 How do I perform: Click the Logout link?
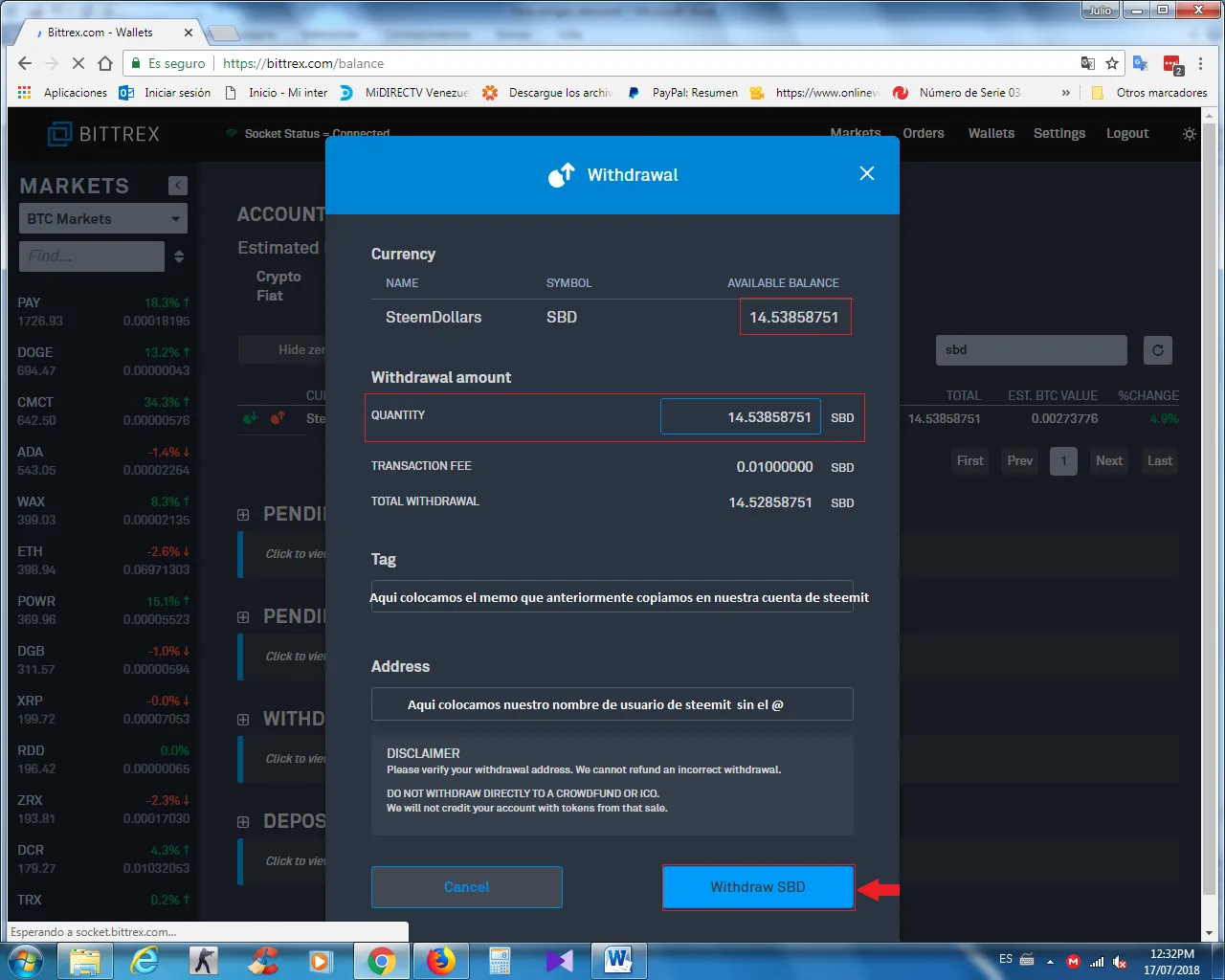[1127, 133]
